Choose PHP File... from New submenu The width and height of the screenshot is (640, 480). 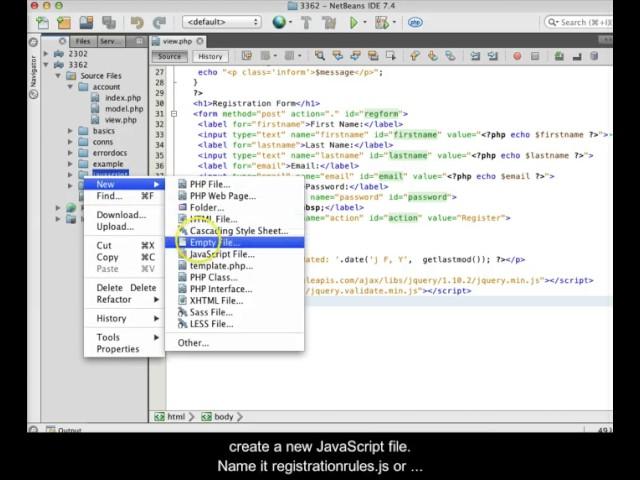click(x=235, y=184)
